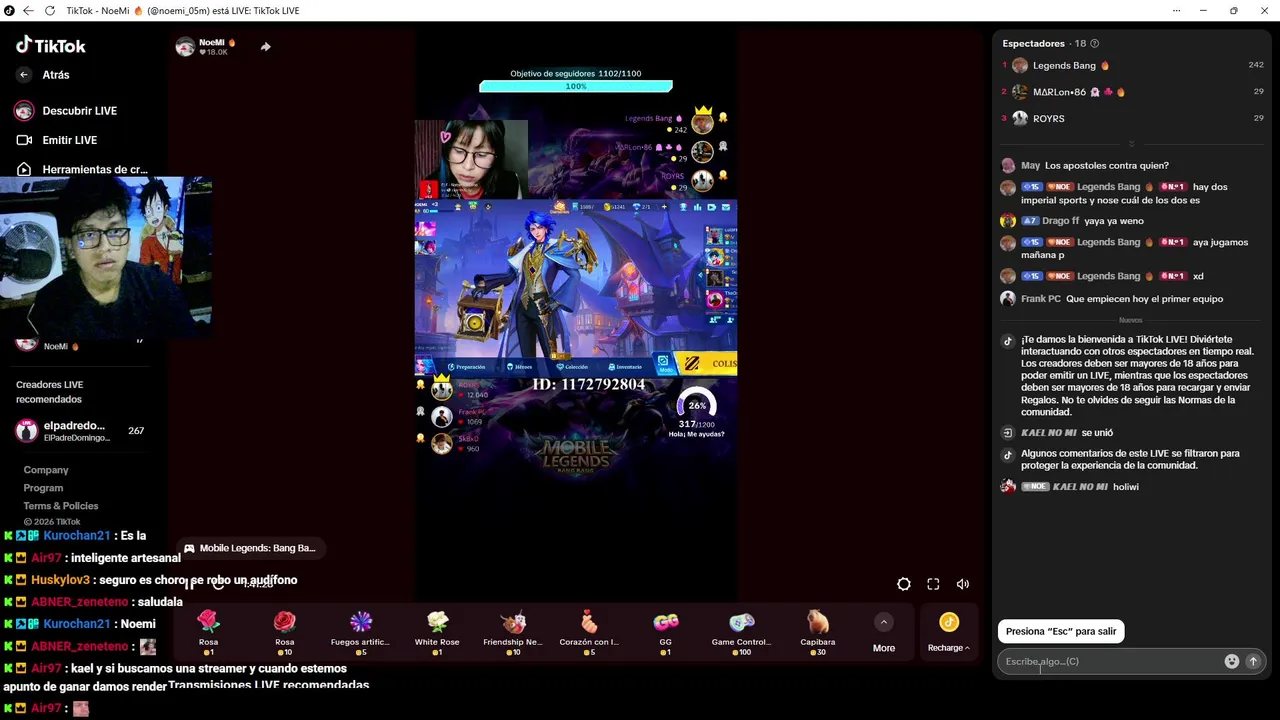Send the Rosa gift costing 10 coins
Viewport: 1280px width, 720px height.
[x=285, y=632]
